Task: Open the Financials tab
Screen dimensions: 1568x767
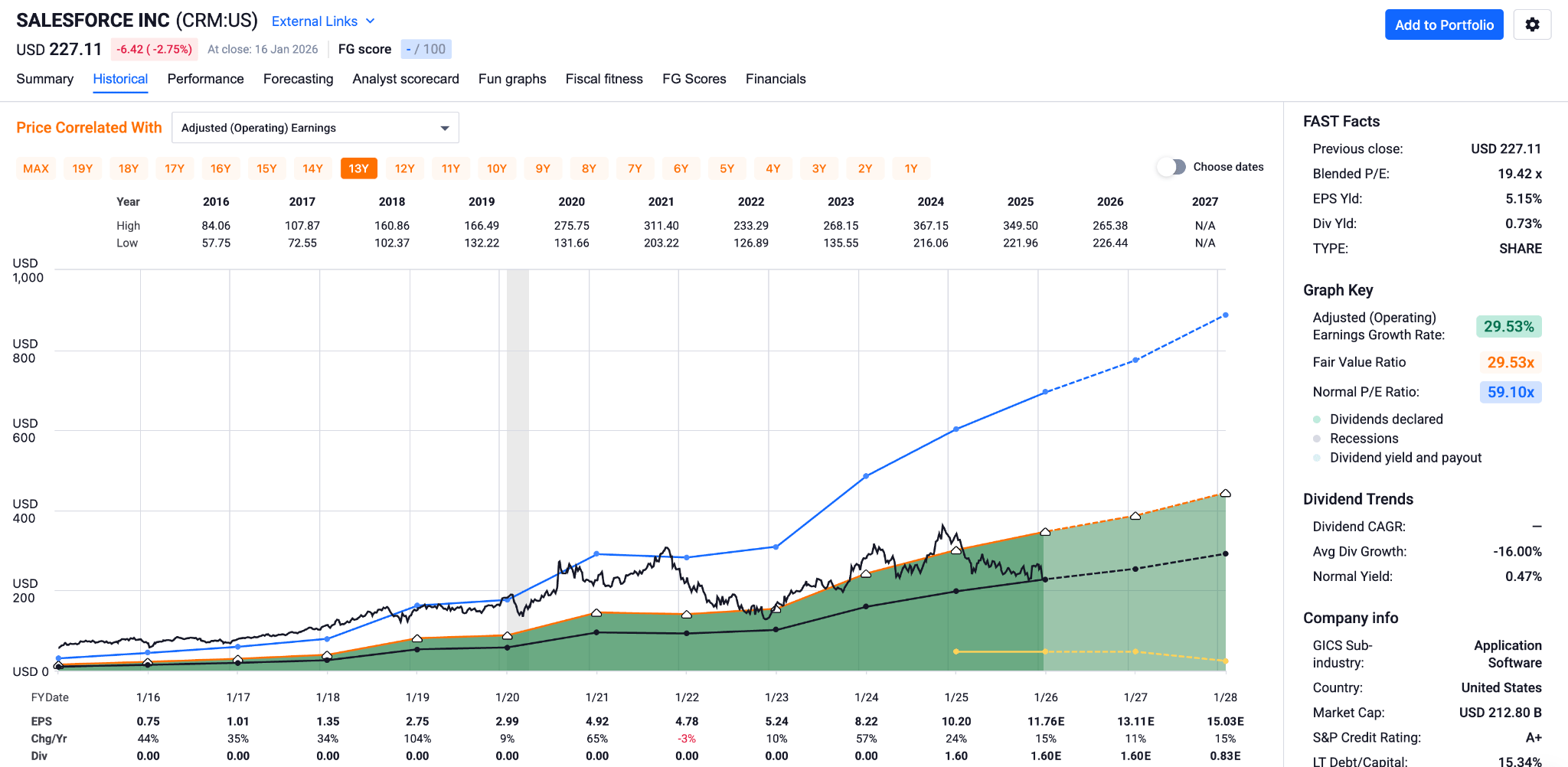Action: click(776, 79)
